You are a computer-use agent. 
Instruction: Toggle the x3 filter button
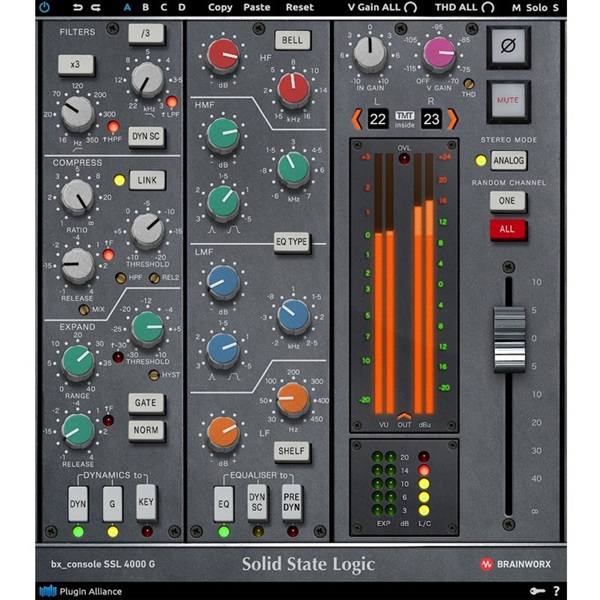pos(76,64)
